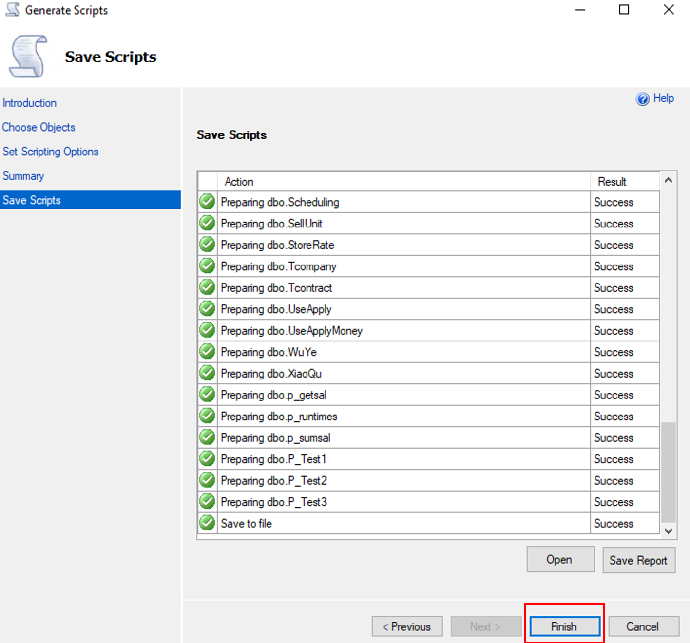Click the Open button below the results list
690x643 pixels.
point(559,560)
